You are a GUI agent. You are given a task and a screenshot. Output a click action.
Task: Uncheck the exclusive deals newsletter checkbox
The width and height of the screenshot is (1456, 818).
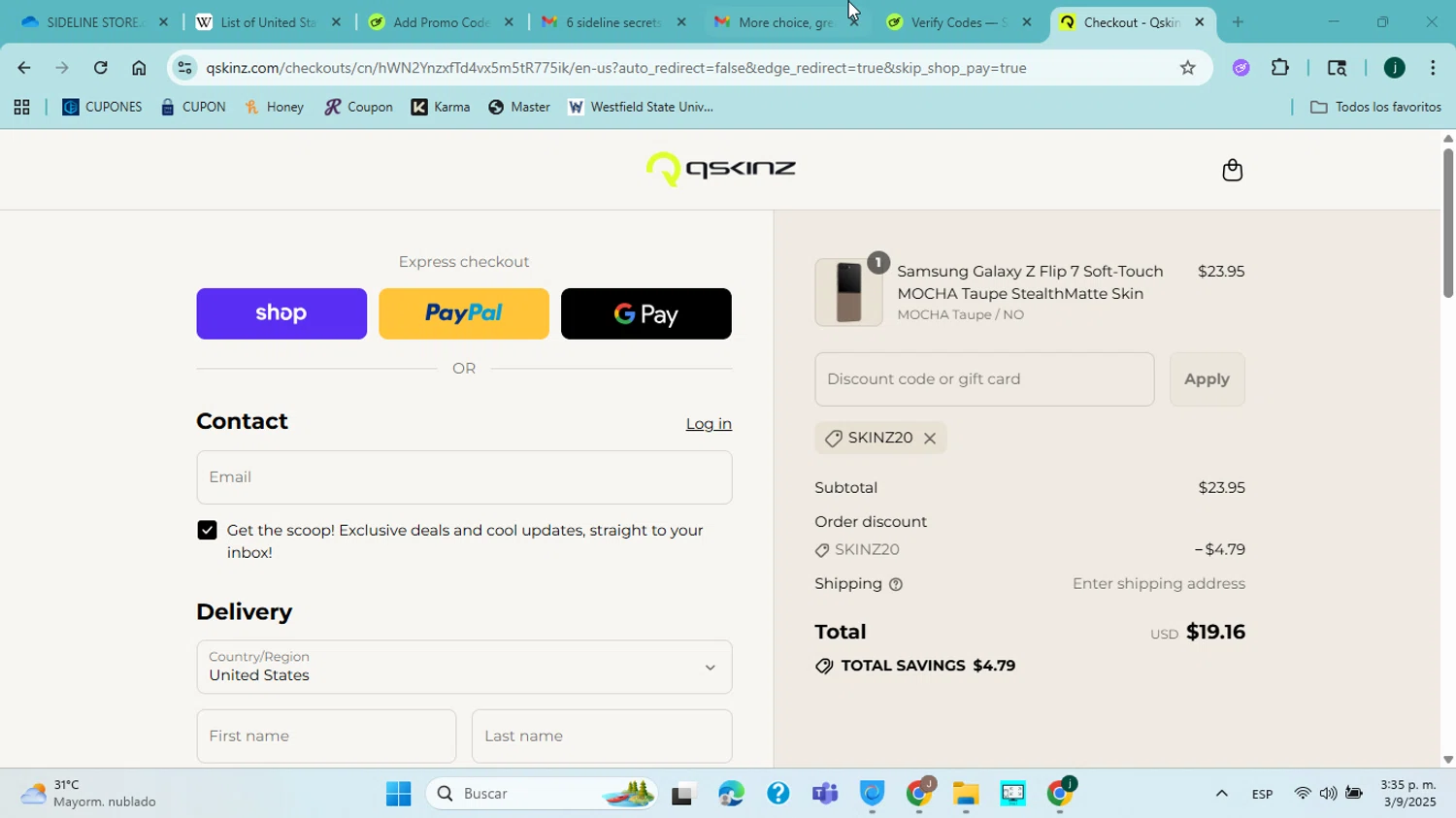point(207,530)
